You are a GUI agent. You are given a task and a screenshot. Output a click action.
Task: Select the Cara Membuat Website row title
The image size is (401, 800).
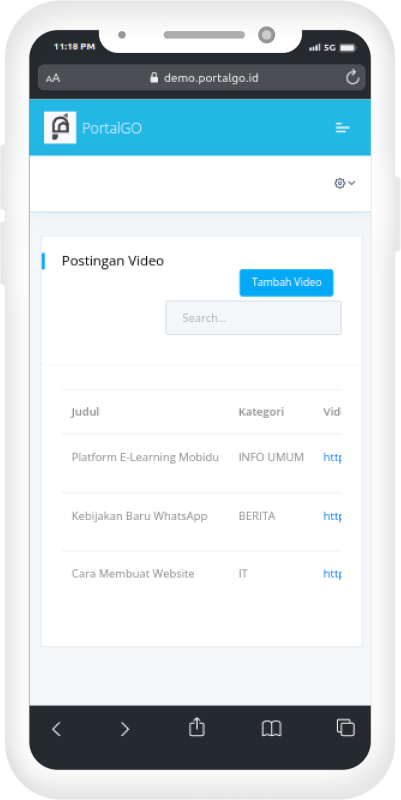pyautogui.click(x=133, y=573)
